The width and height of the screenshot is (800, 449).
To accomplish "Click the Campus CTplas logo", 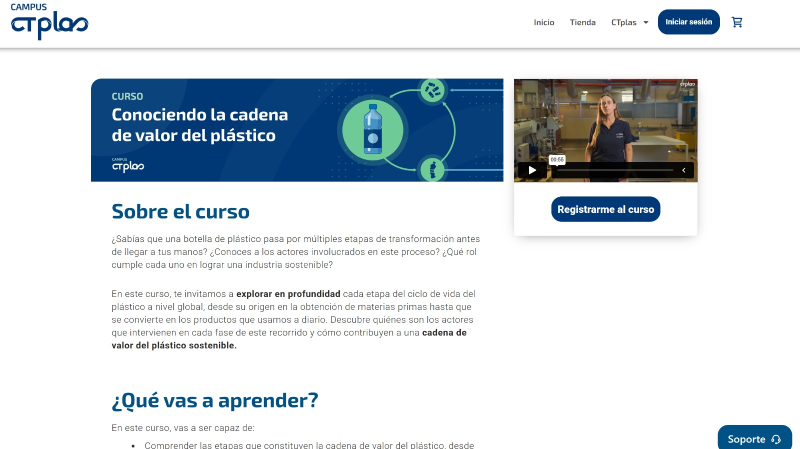I will [x=49, y=21].
